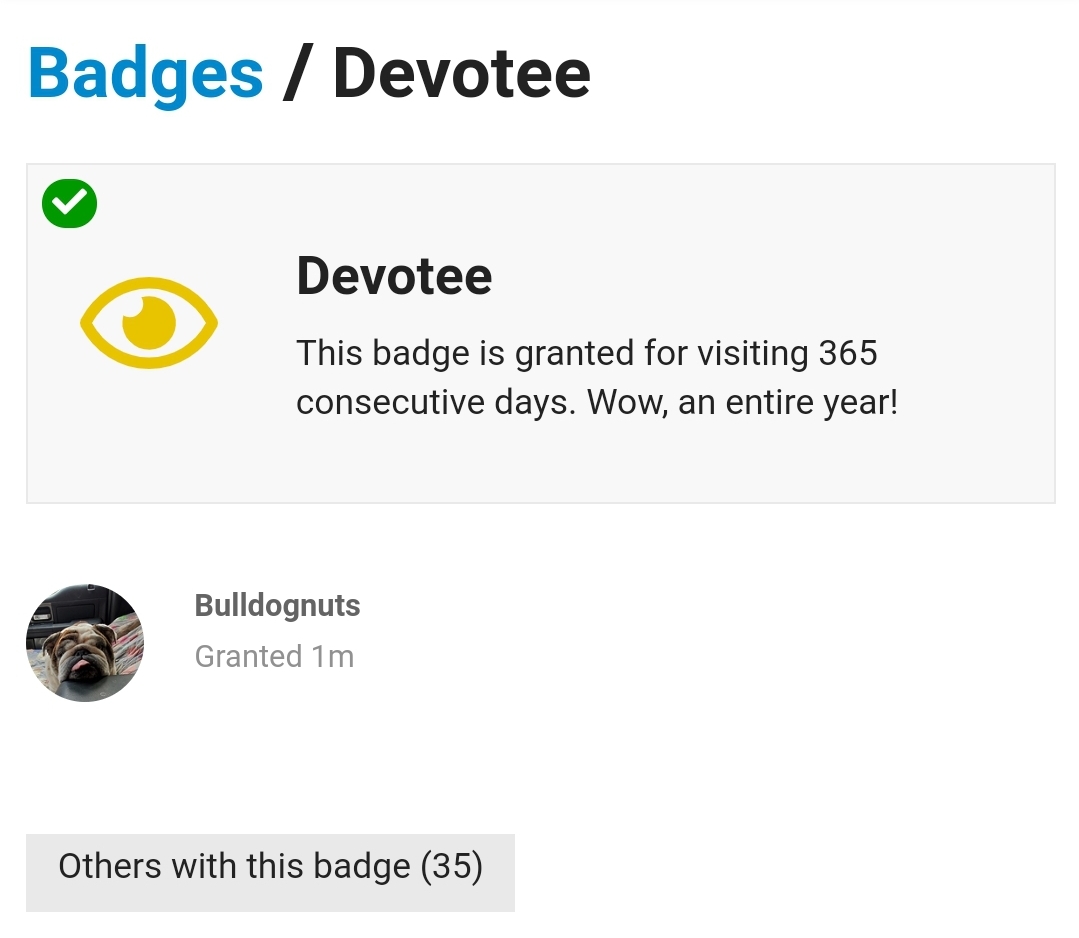1079x938 pixels.
Task: Click the yellow eye Devotee badge icon
Action: [149, 323]
